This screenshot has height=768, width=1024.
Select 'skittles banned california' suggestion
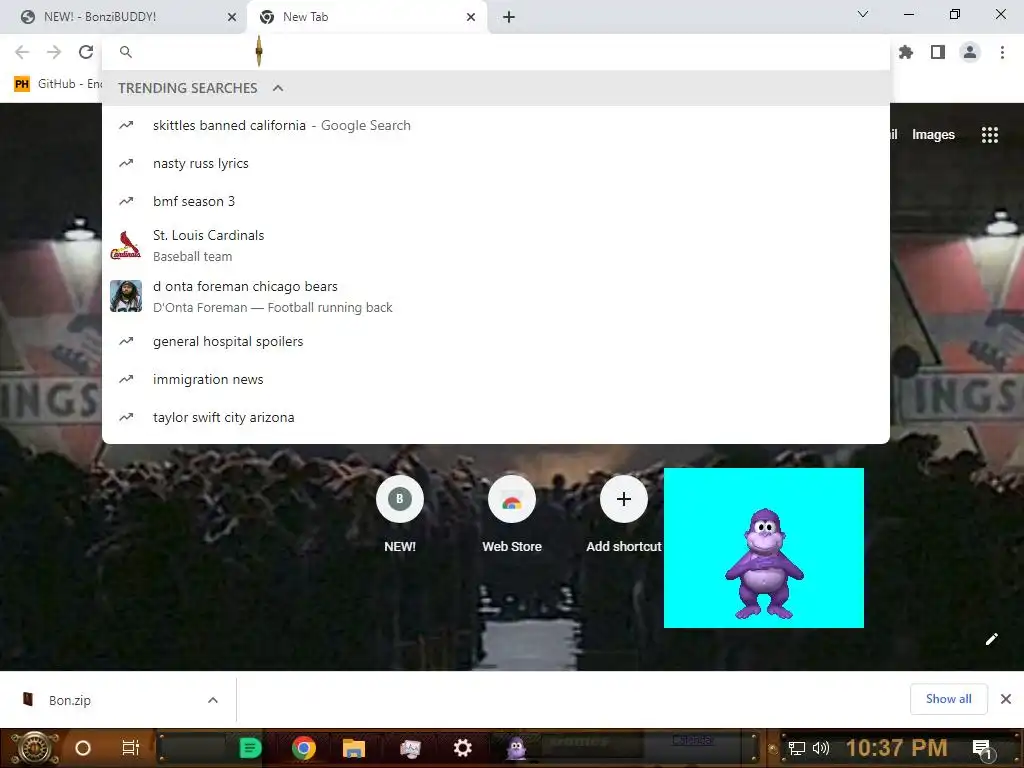(x=496, y=125)
